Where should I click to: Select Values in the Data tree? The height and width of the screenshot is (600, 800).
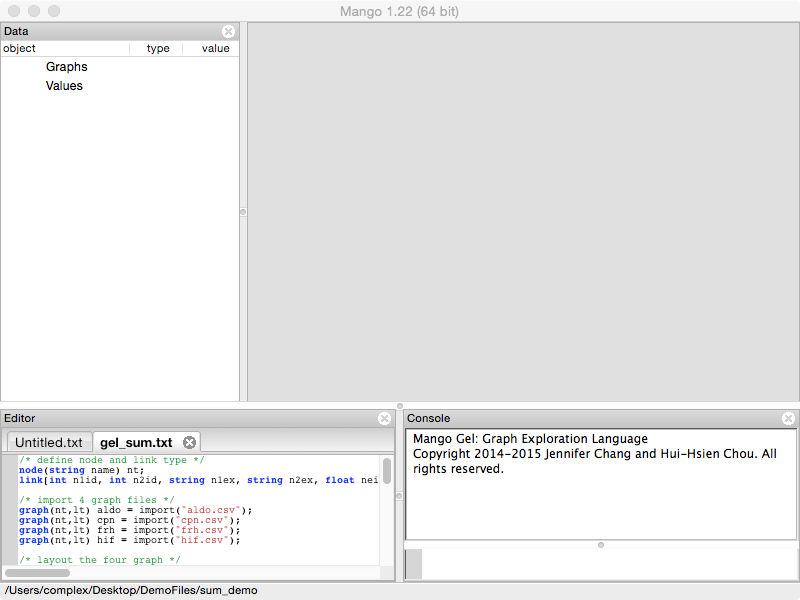64,86
